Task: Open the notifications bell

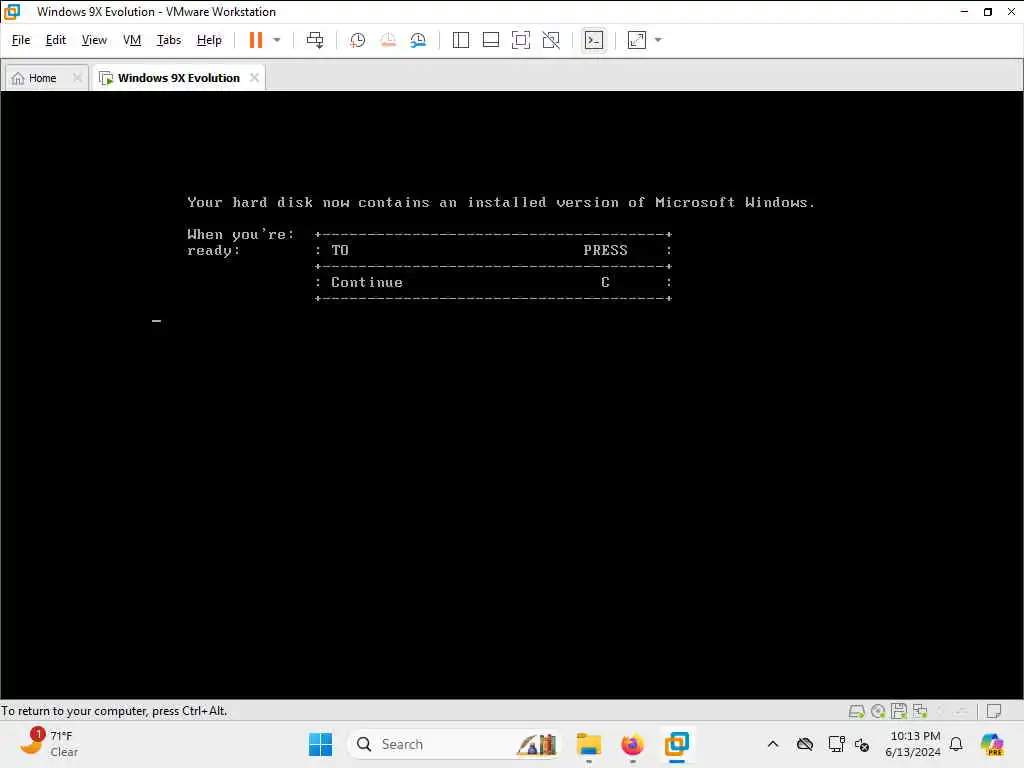Action: click(956, 744)
